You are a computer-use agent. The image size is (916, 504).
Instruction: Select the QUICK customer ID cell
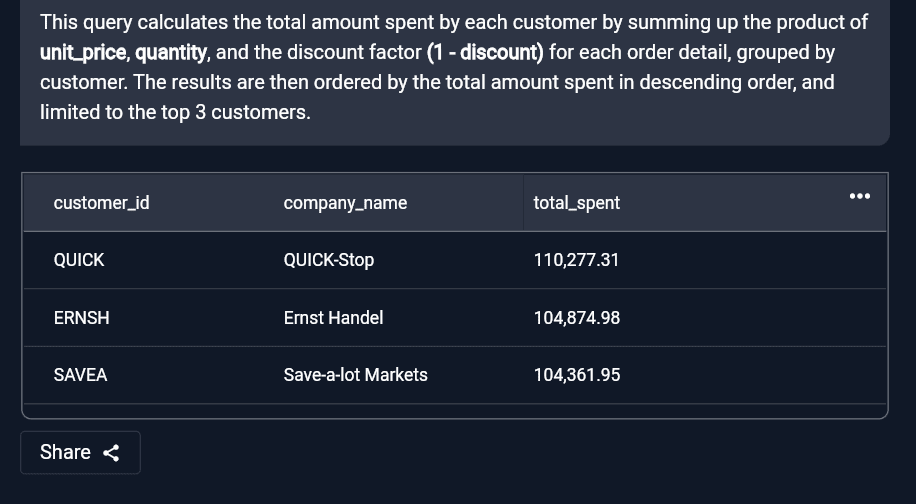79,260
